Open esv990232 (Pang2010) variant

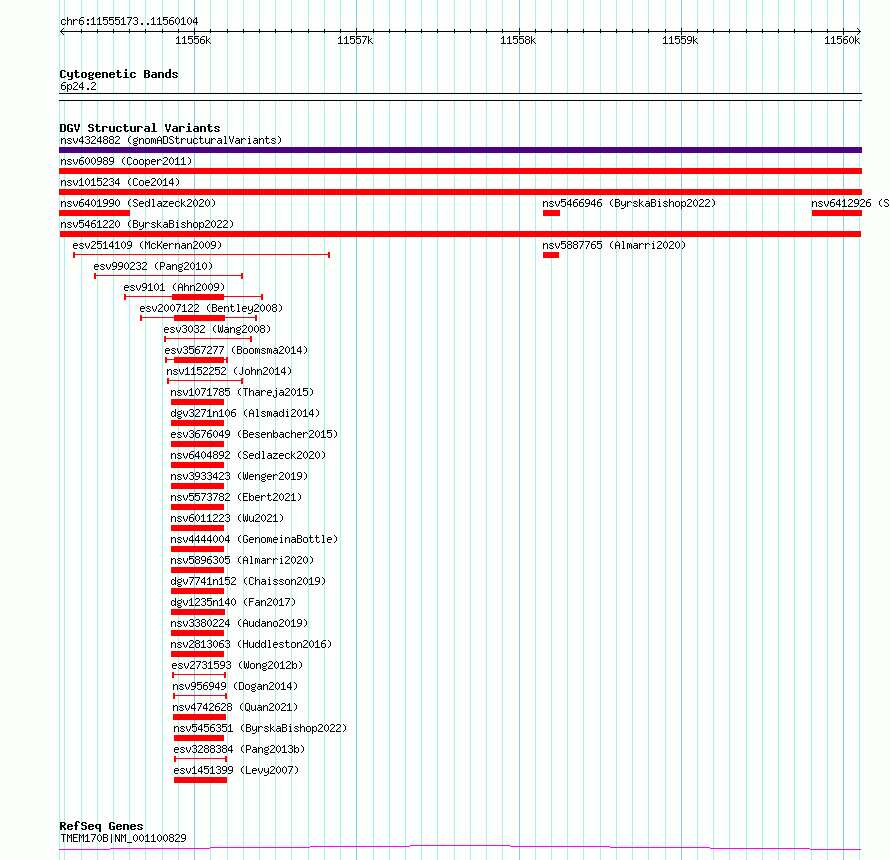point(153,266)
